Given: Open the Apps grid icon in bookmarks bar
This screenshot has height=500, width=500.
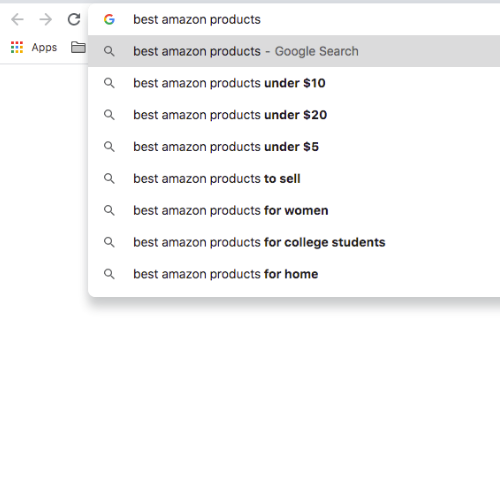Looking at the screenshot, I should (17, 47).
